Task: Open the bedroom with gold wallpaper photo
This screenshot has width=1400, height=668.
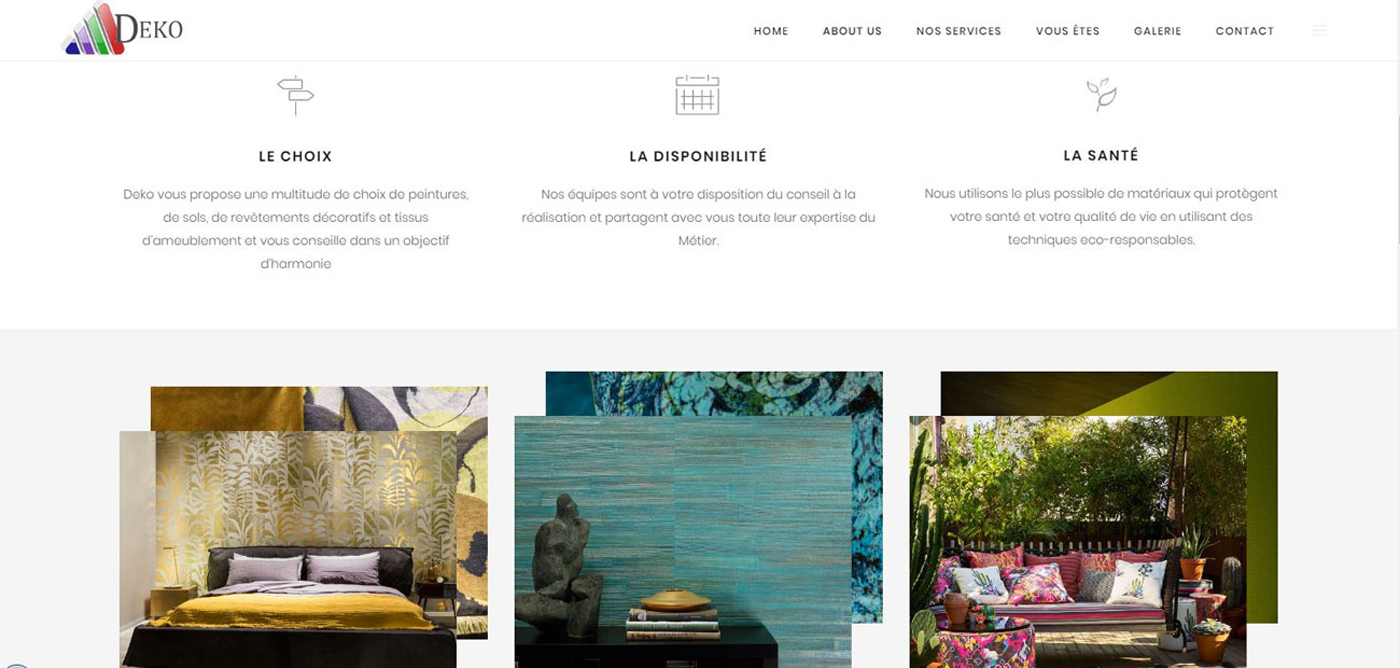Action: [287, 549]
